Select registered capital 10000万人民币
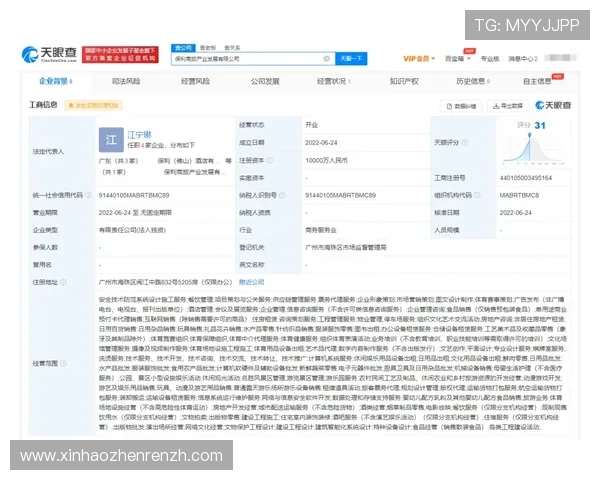Viewport: 600px width, 480px height. (326, 160)
